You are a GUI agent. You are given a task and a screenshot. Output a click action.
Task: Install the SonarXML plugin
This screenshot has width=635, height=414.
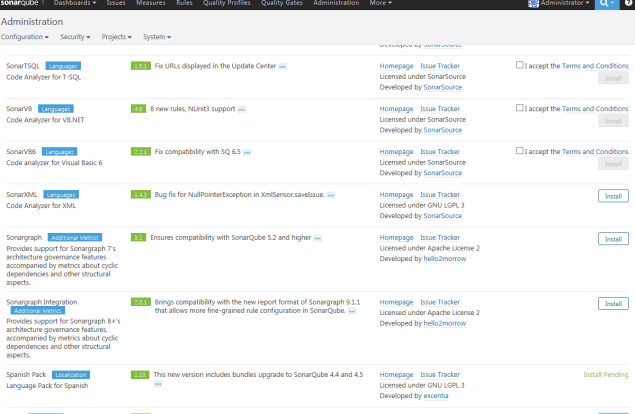click(613, 196)
